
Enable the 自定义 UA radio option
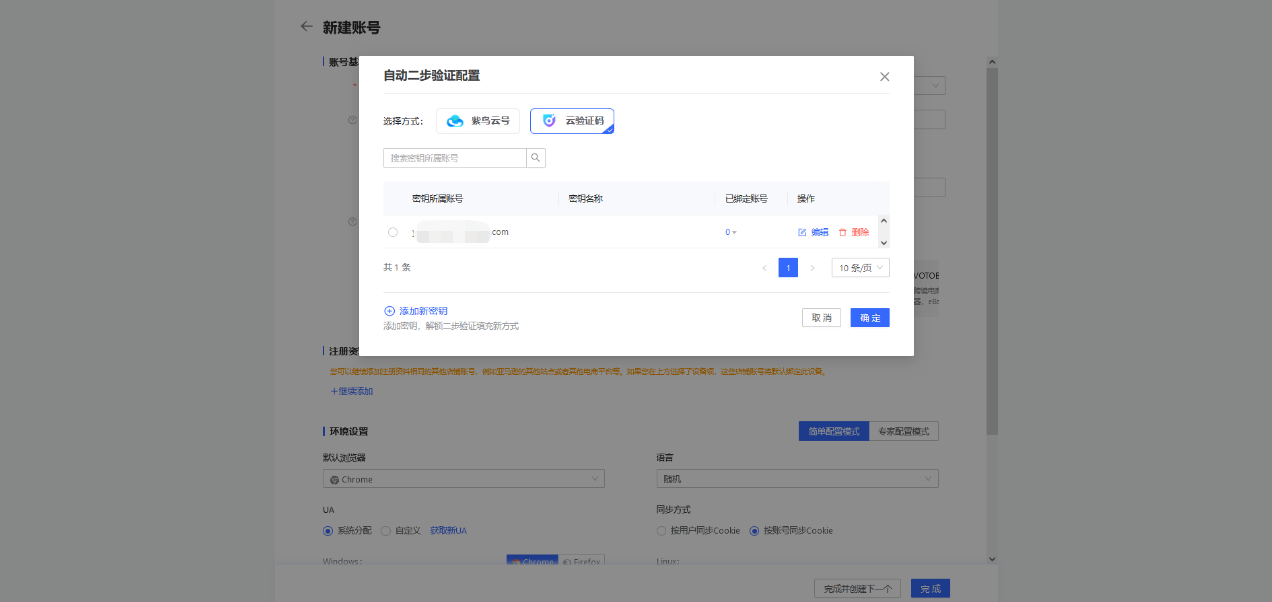(384, 530)
